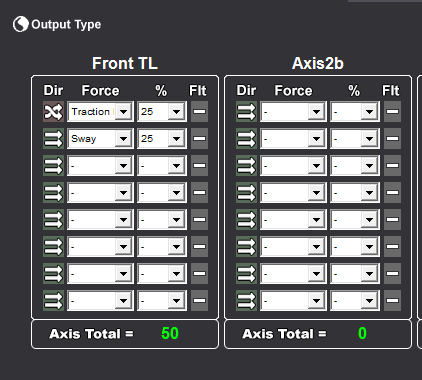Open percent dropdown in Front TL third row

pyautogui.click(x=162, y=166)
